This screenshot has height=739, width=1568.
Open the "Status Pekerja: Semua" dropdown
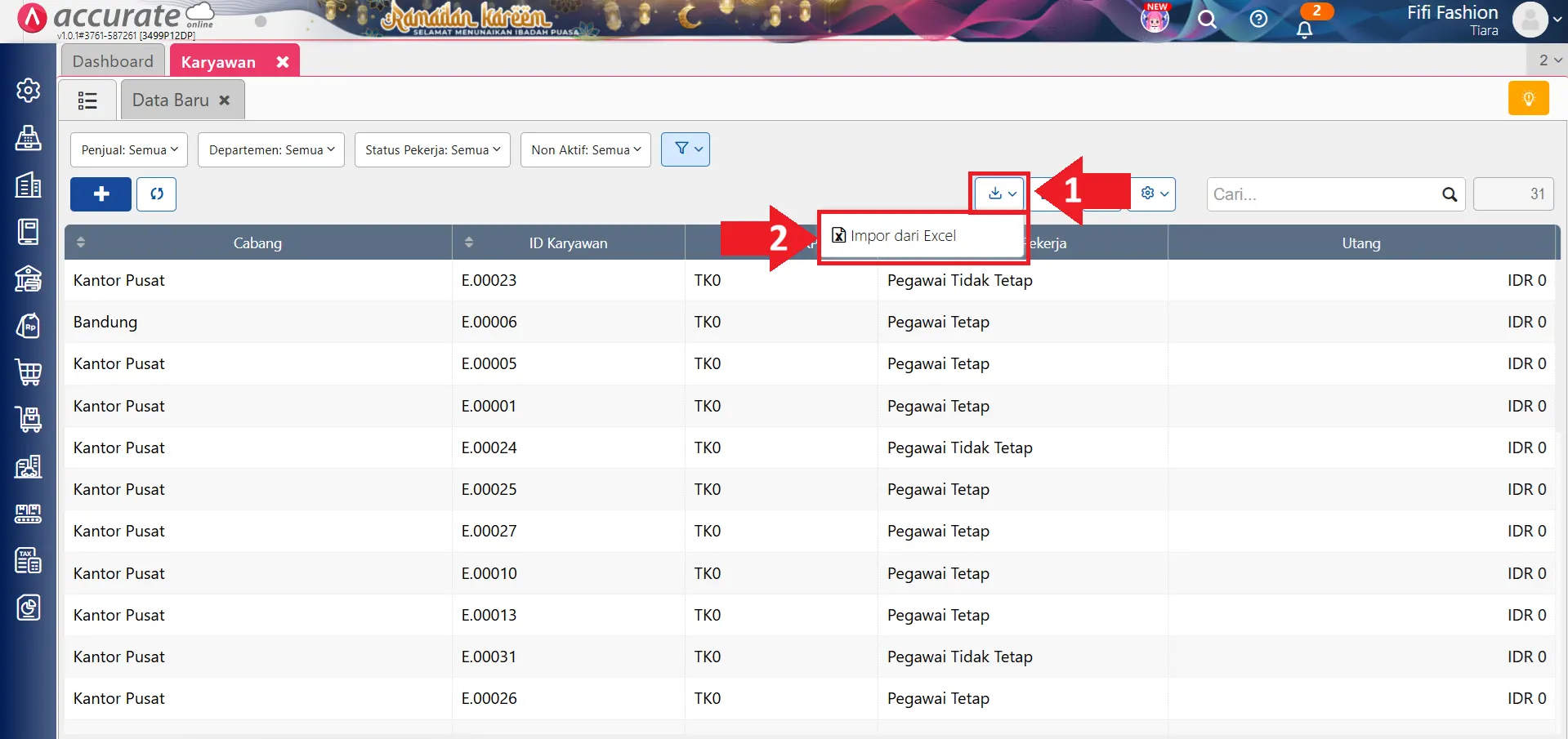431,149
